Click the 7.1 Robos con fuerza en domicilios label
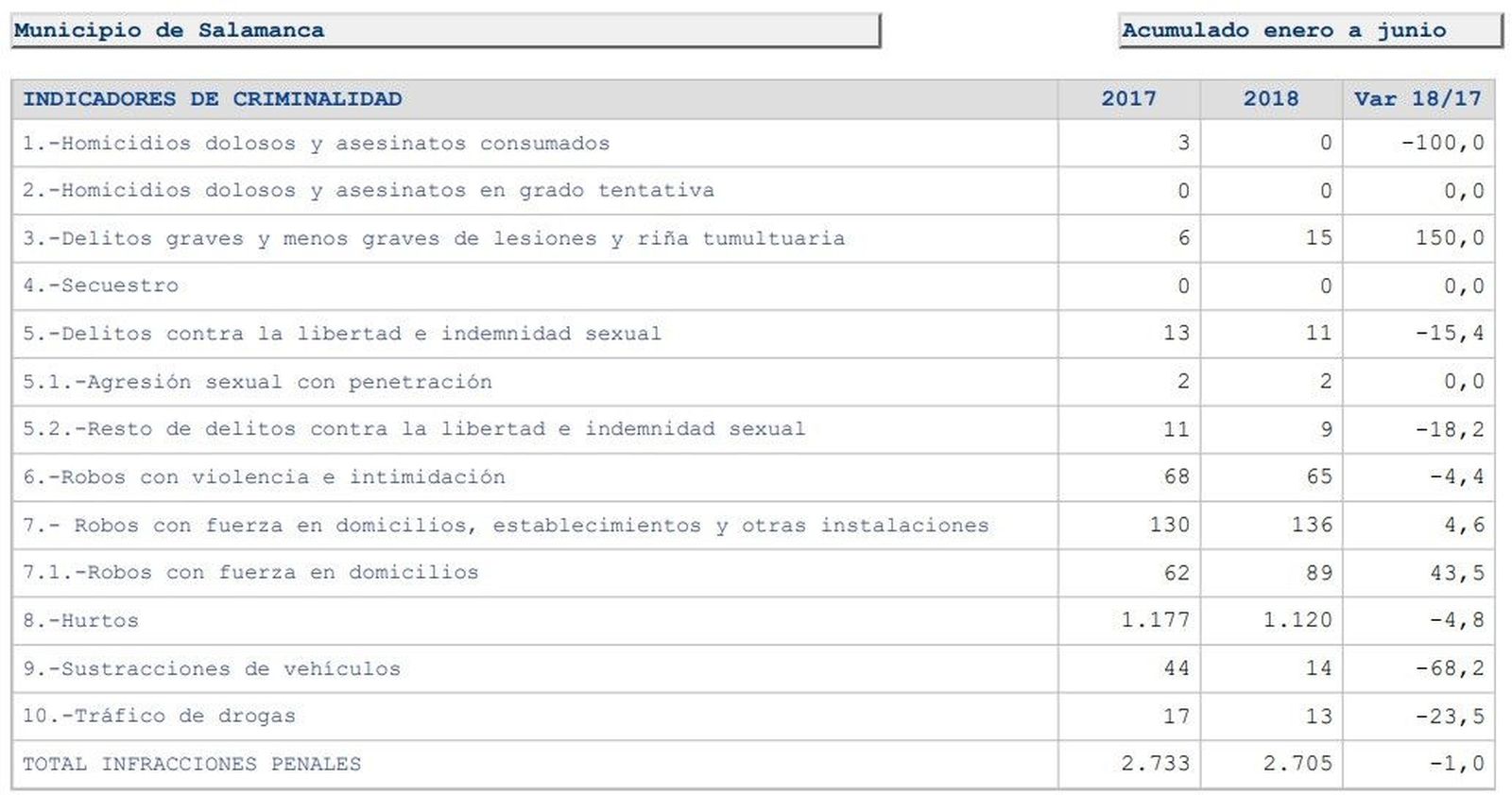Viewport: 1512px width, 795px height. pos(250,573)
